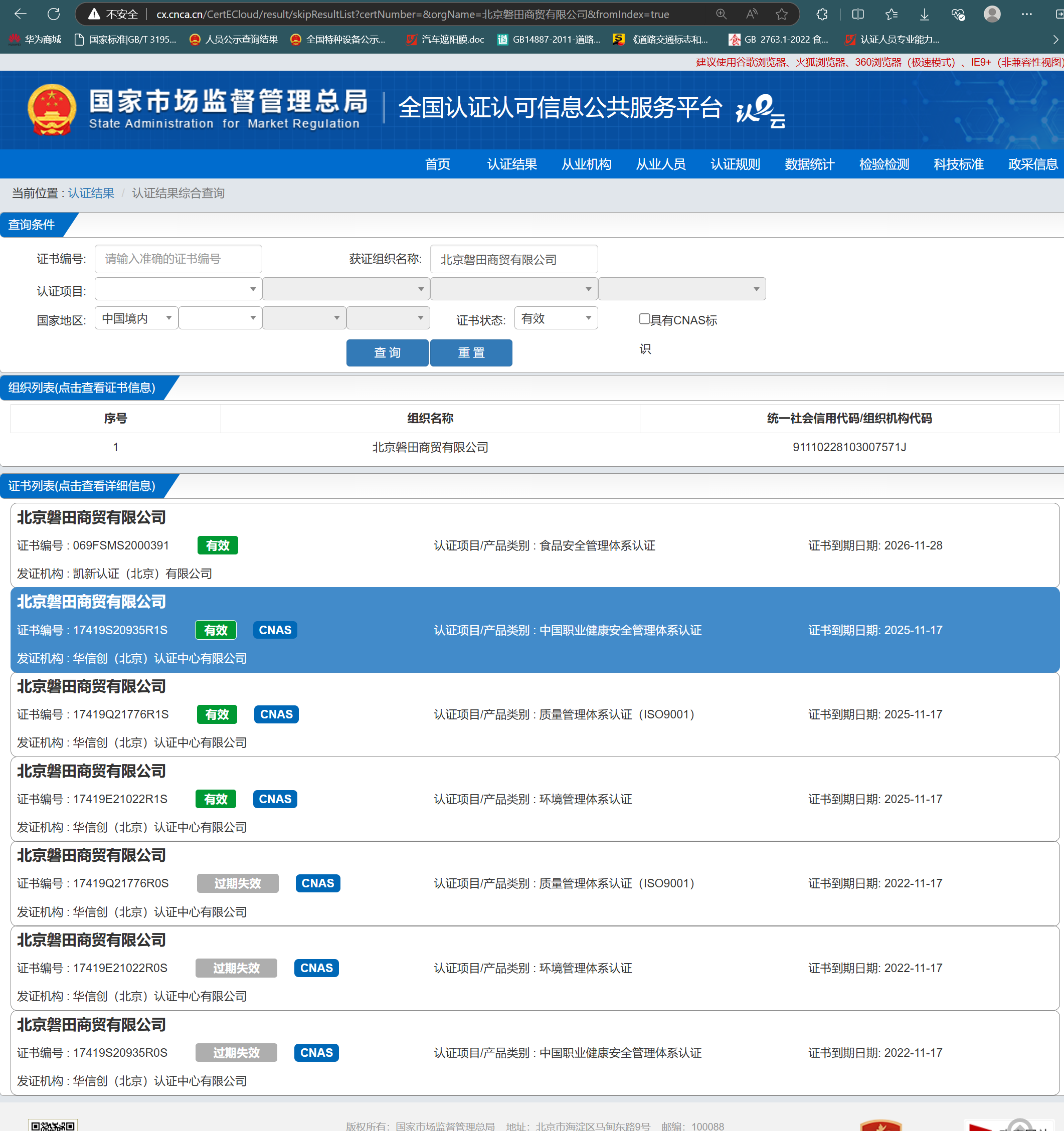Toggle the split screen icon
This screenshot has height=1131, width=1064.
click(858, 14)
